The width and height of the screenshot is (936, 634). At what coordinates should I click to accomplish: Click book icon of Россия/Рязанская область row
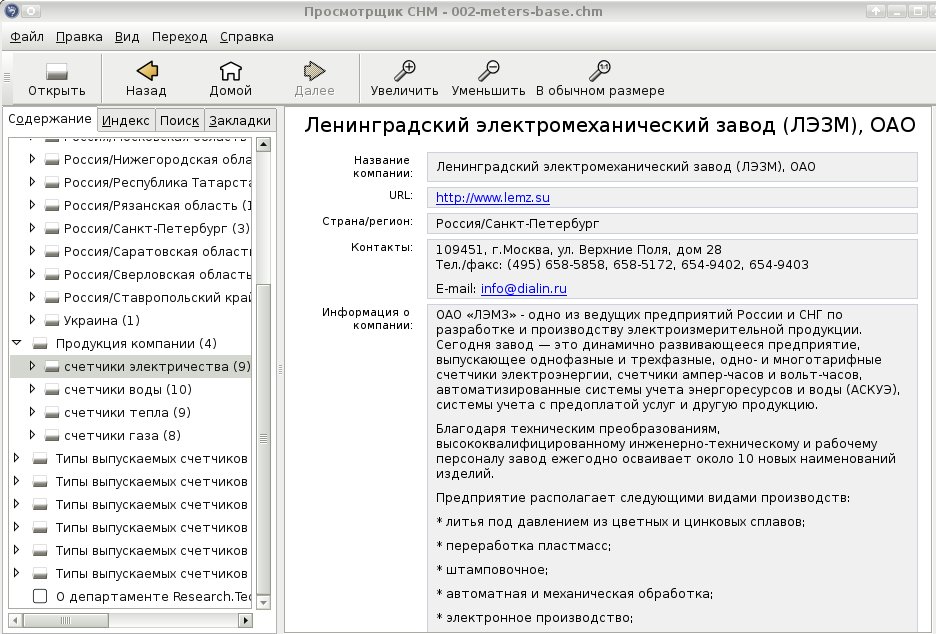tap(52, 205)
